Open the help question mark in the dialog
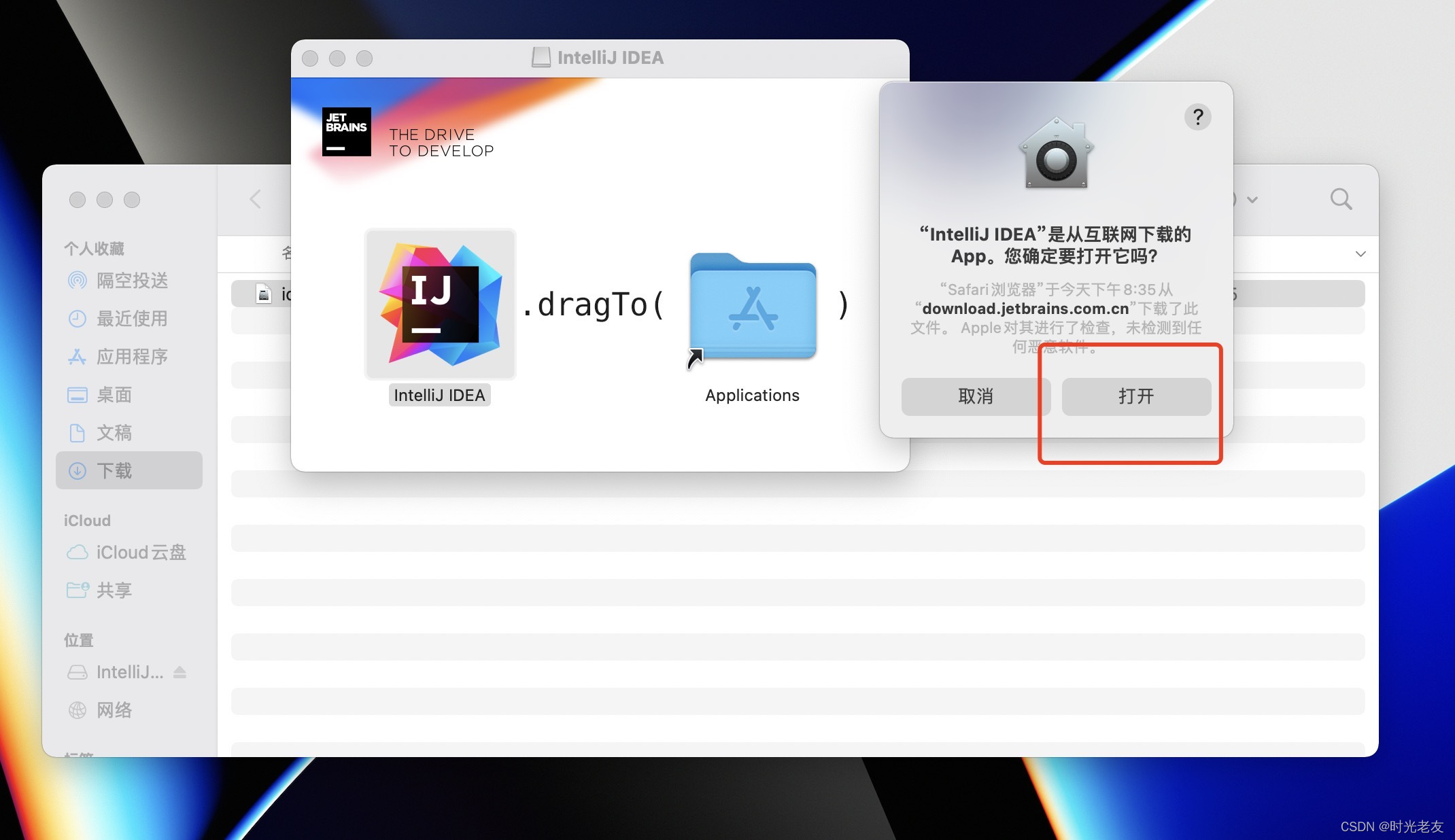 point(1197,117)
